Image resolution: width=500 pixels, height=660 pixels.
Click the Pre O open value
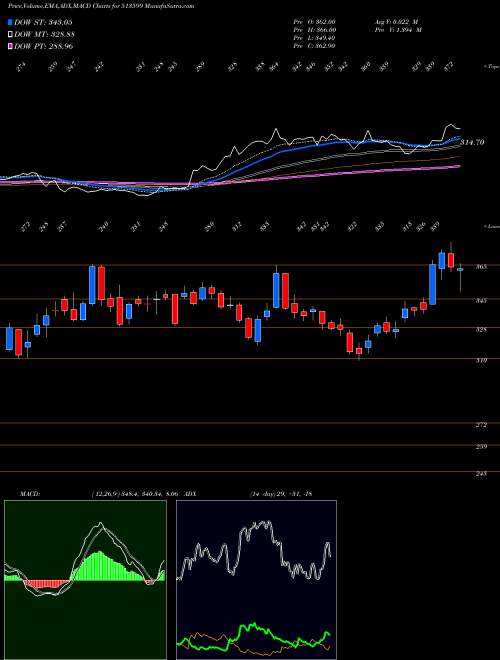point(325,22)
